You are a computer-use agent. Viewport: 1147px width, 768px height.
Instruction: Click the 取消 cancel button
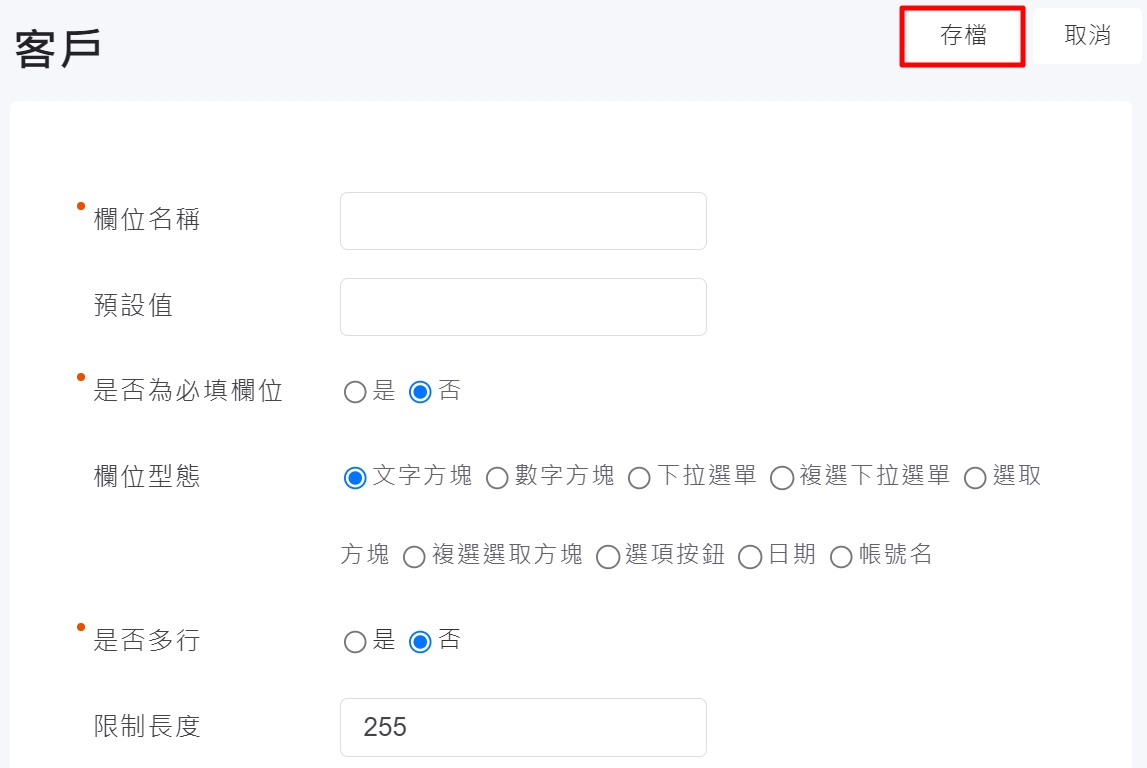click(1087, 36)
